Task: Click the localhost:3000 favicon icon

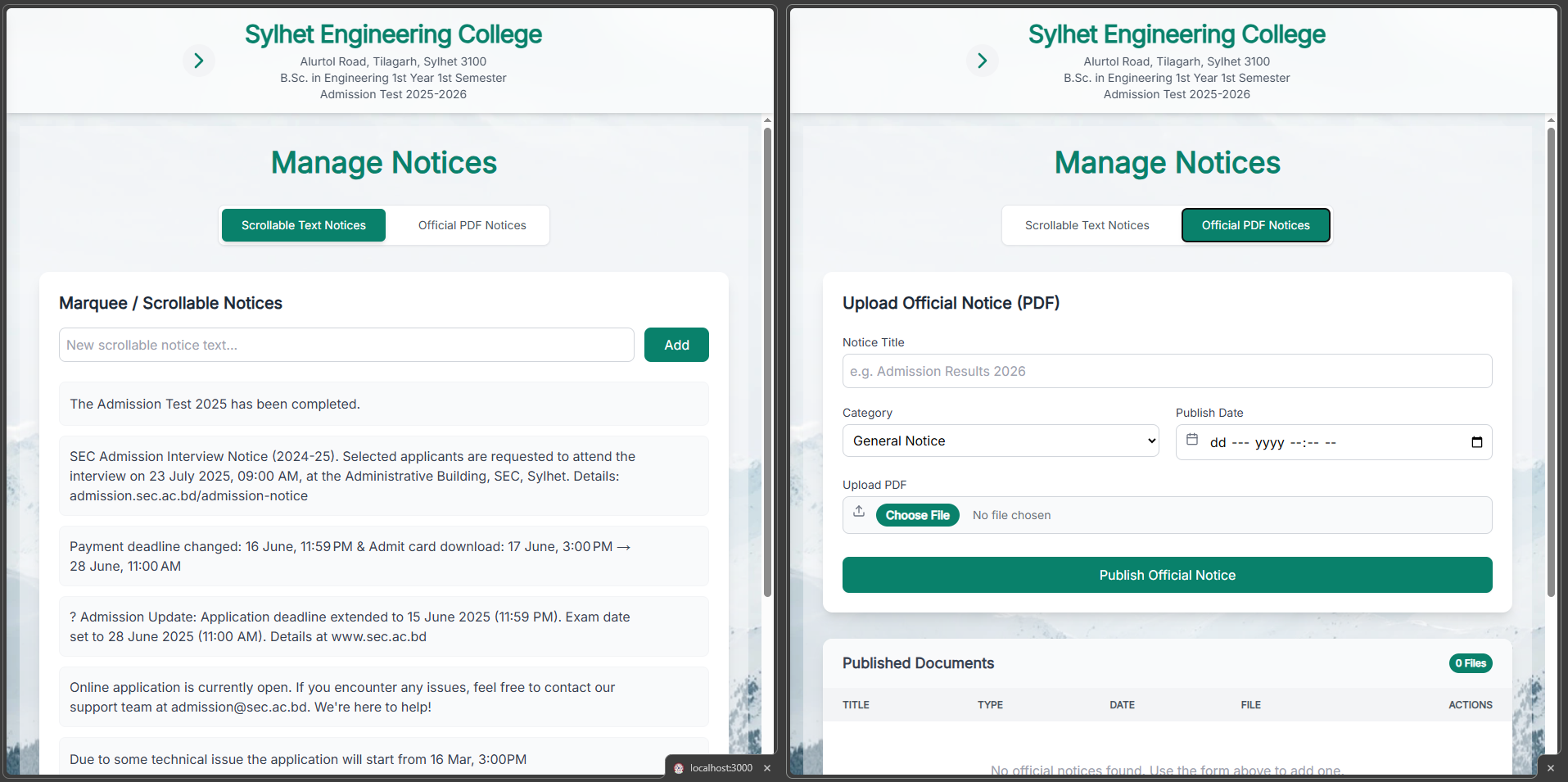Action: click(x=679, y=768)
